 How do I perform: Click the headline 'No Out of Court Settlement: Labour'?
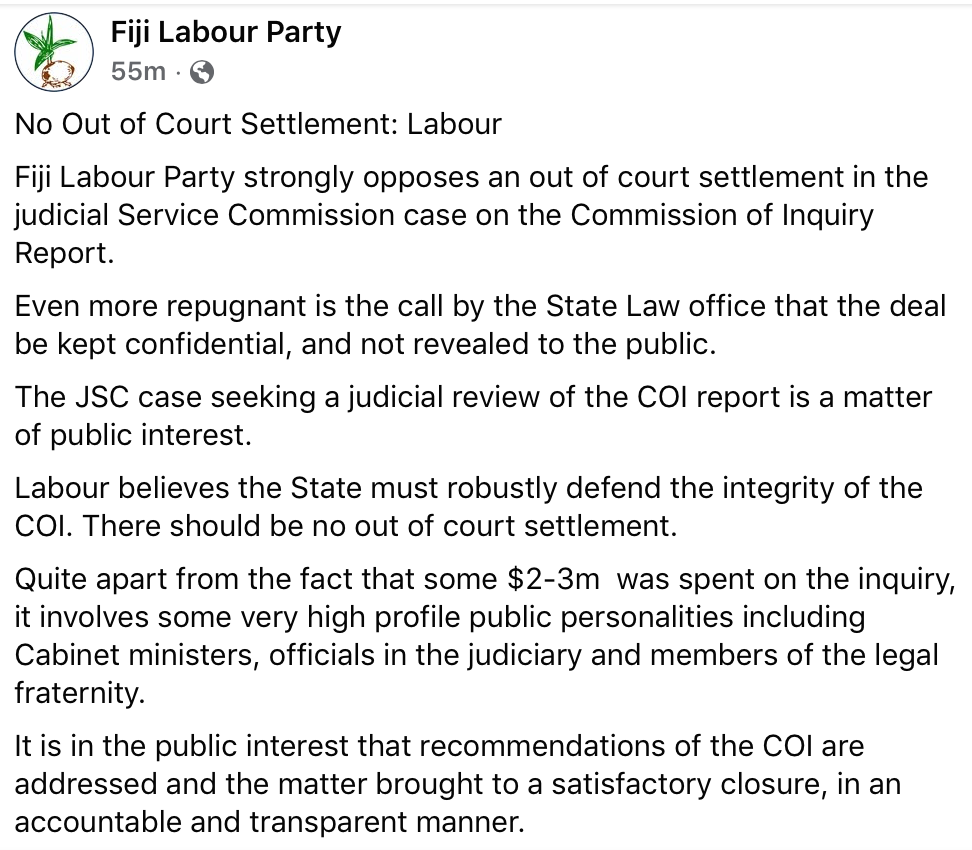pos(258,125)
